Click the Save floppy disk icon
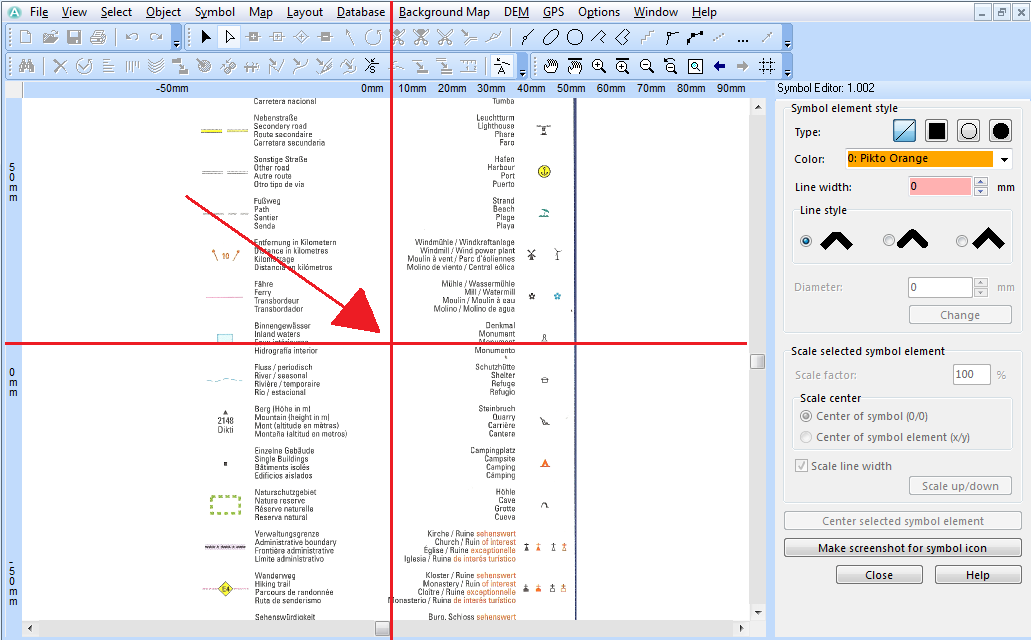 (74, 37)
